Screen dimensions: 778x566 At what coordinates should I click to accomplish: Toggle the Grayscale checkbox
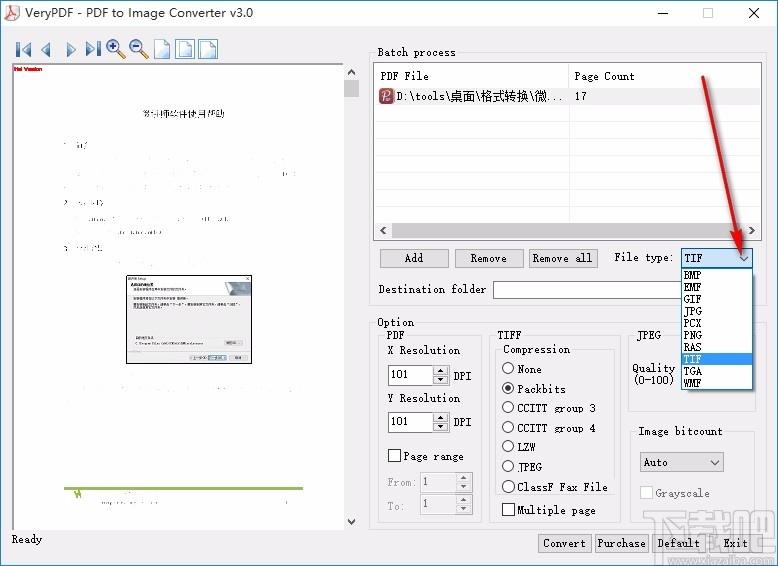(x=646, y=493)
